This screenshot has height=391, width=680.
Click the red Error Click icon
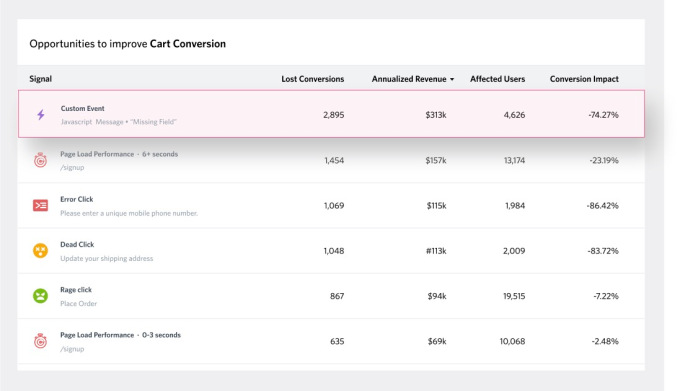point(40,205)
